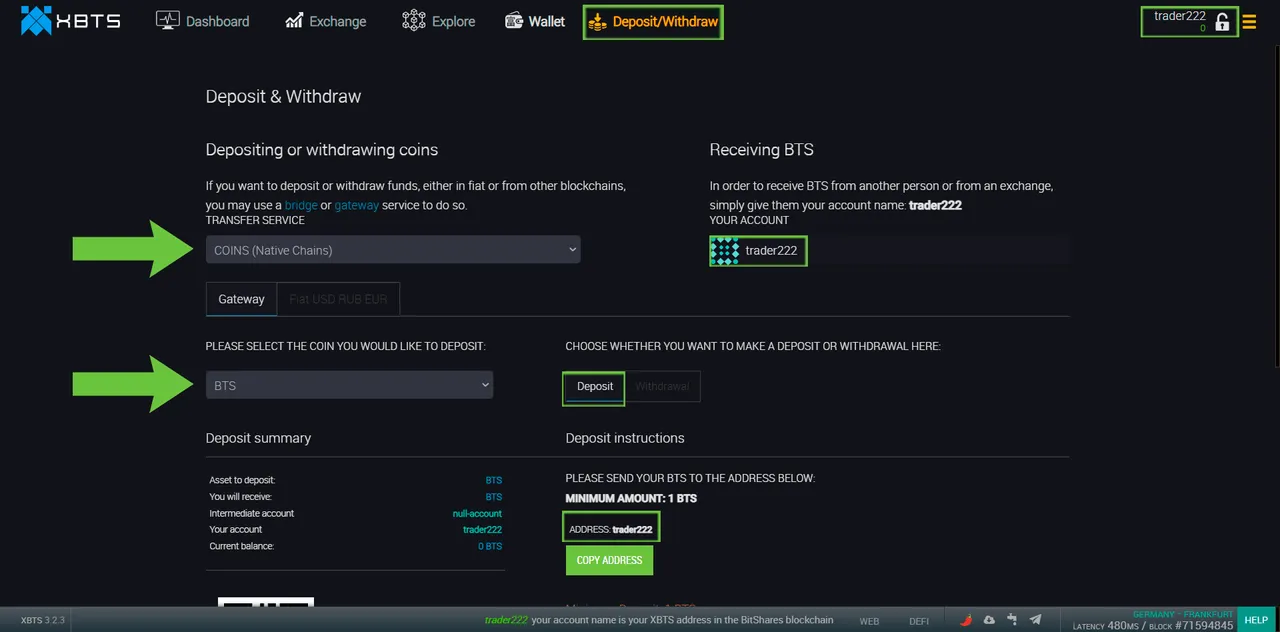Screen dimensions: 1280x632
Task: Switch to the Fiat USD RUB EUR tab
Action: [338, 299]
